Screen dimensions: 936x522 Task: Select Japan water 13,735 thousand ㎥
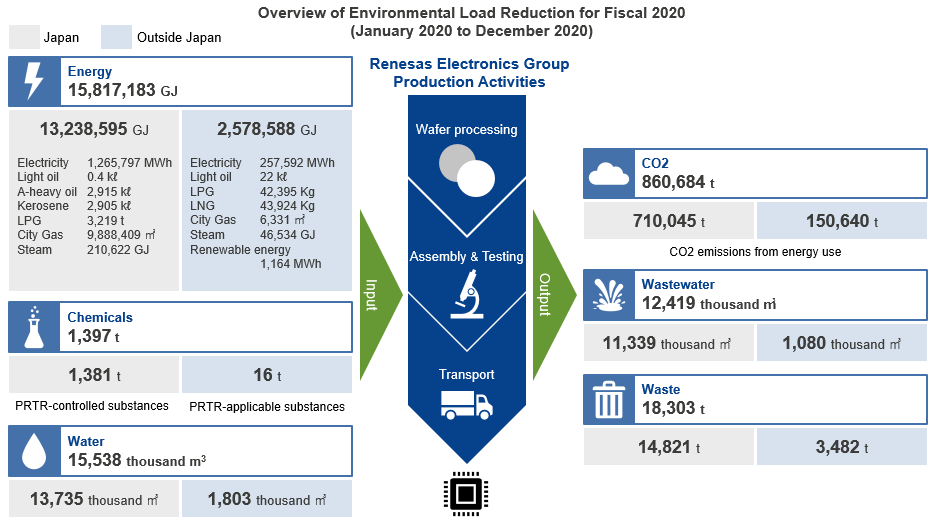pos(94,499)
